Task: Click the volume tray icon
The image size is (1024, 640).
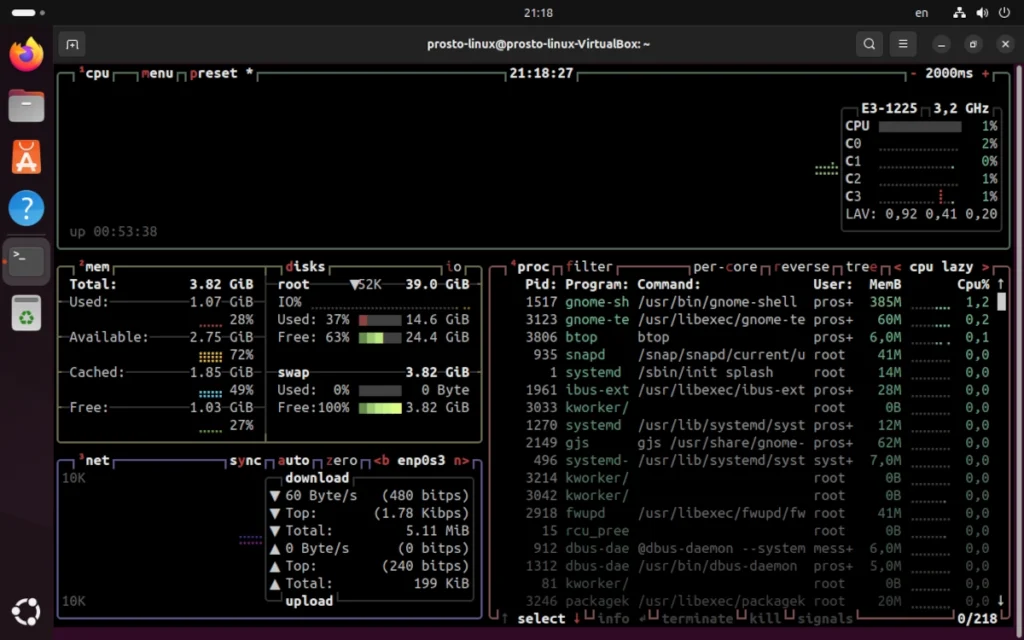Action: [982, 12]
